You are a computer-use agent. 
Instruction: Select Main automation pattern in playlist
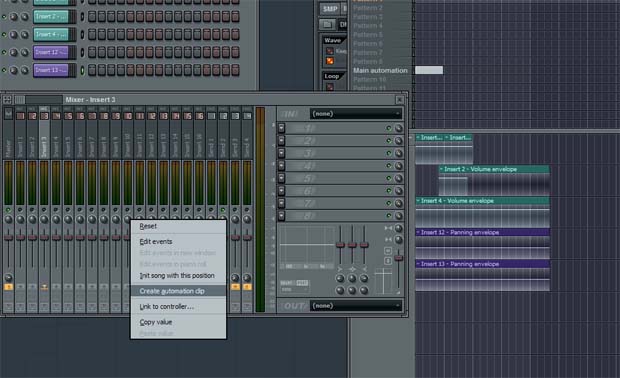tap(380, 70)
